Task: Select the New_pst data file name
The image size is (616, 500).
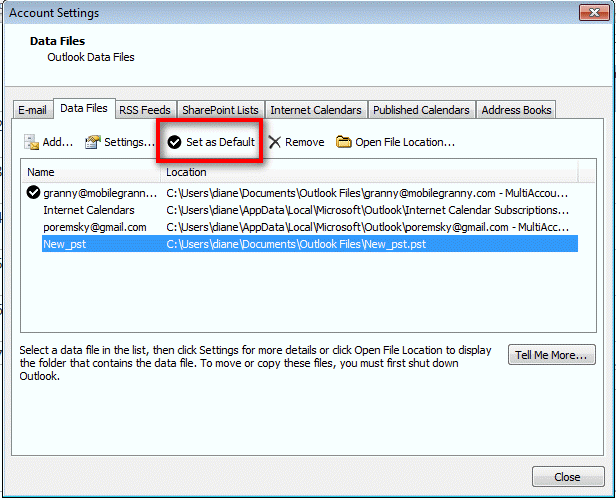Action: [64, 244]
